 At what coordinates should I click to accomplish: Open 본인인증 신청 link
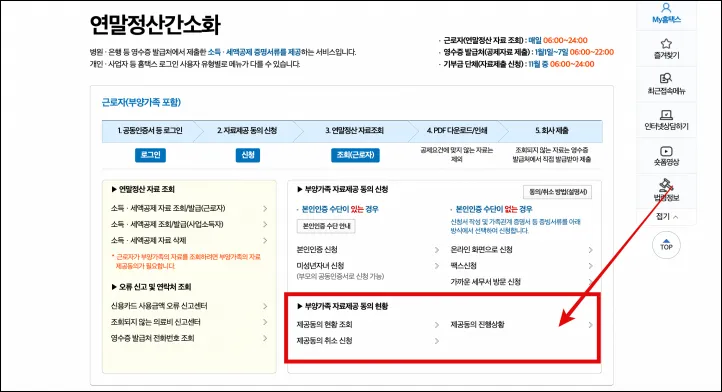tap(317, 250)
